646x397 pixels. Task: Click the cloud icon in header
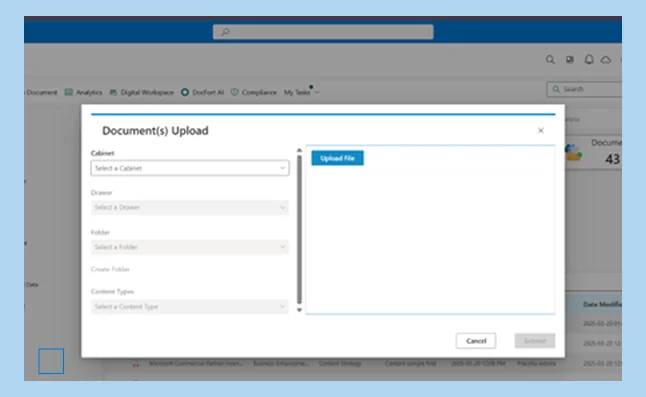(x=606, y=60)
